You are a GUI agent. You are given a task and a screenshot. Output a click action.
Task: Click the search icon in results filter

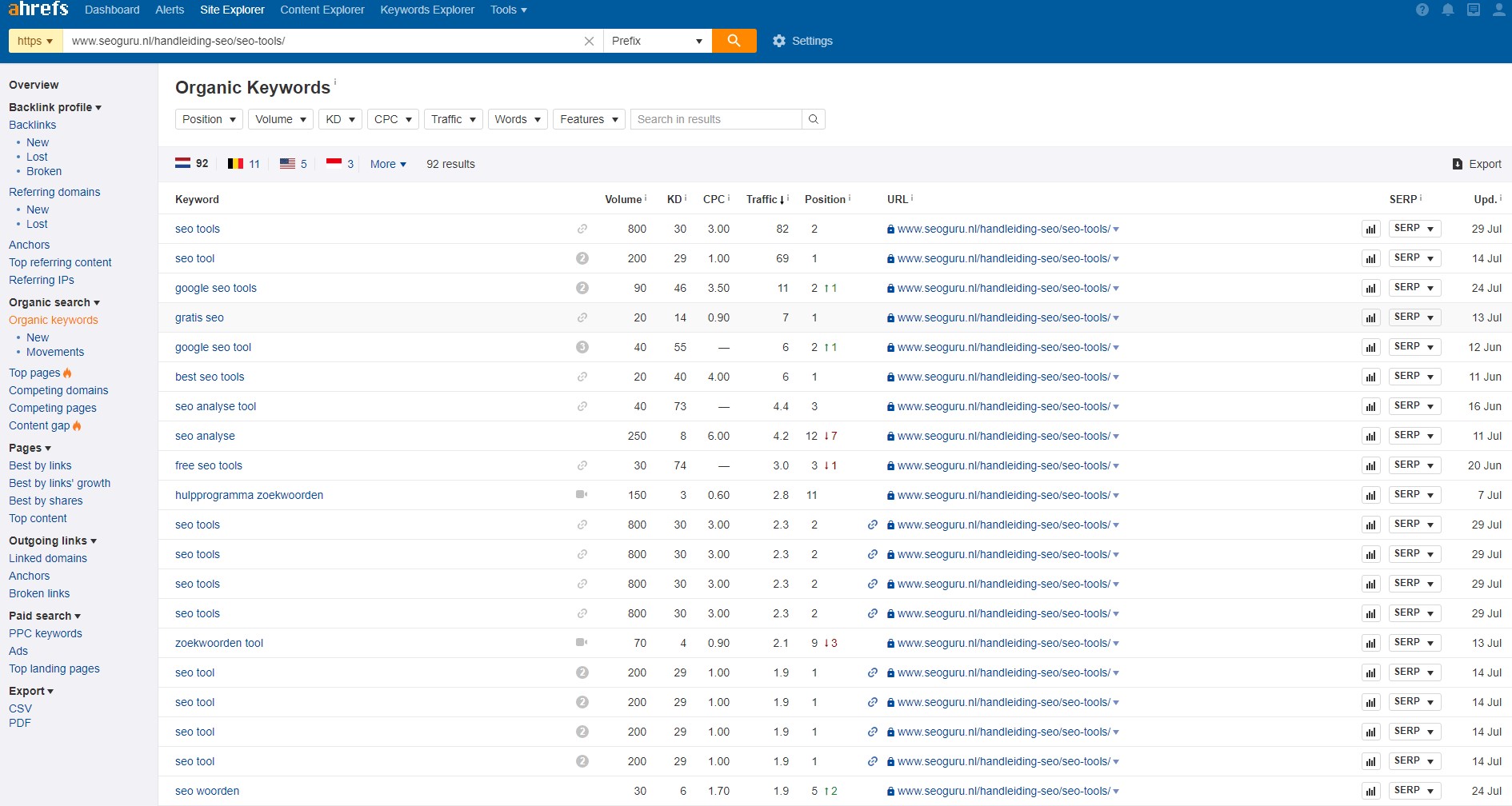pyautogui.click(x=814, y=119)
